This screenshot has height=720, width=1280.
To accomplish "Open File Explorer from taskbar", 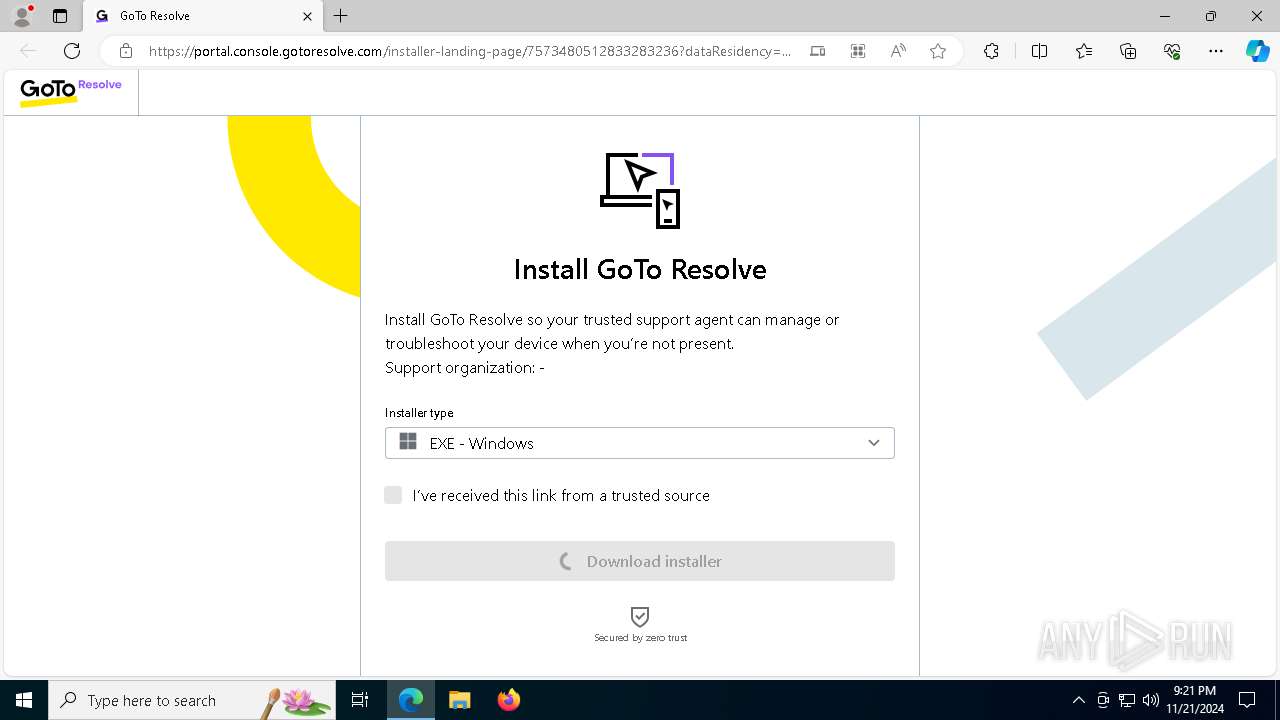I will tap(460, 700).
